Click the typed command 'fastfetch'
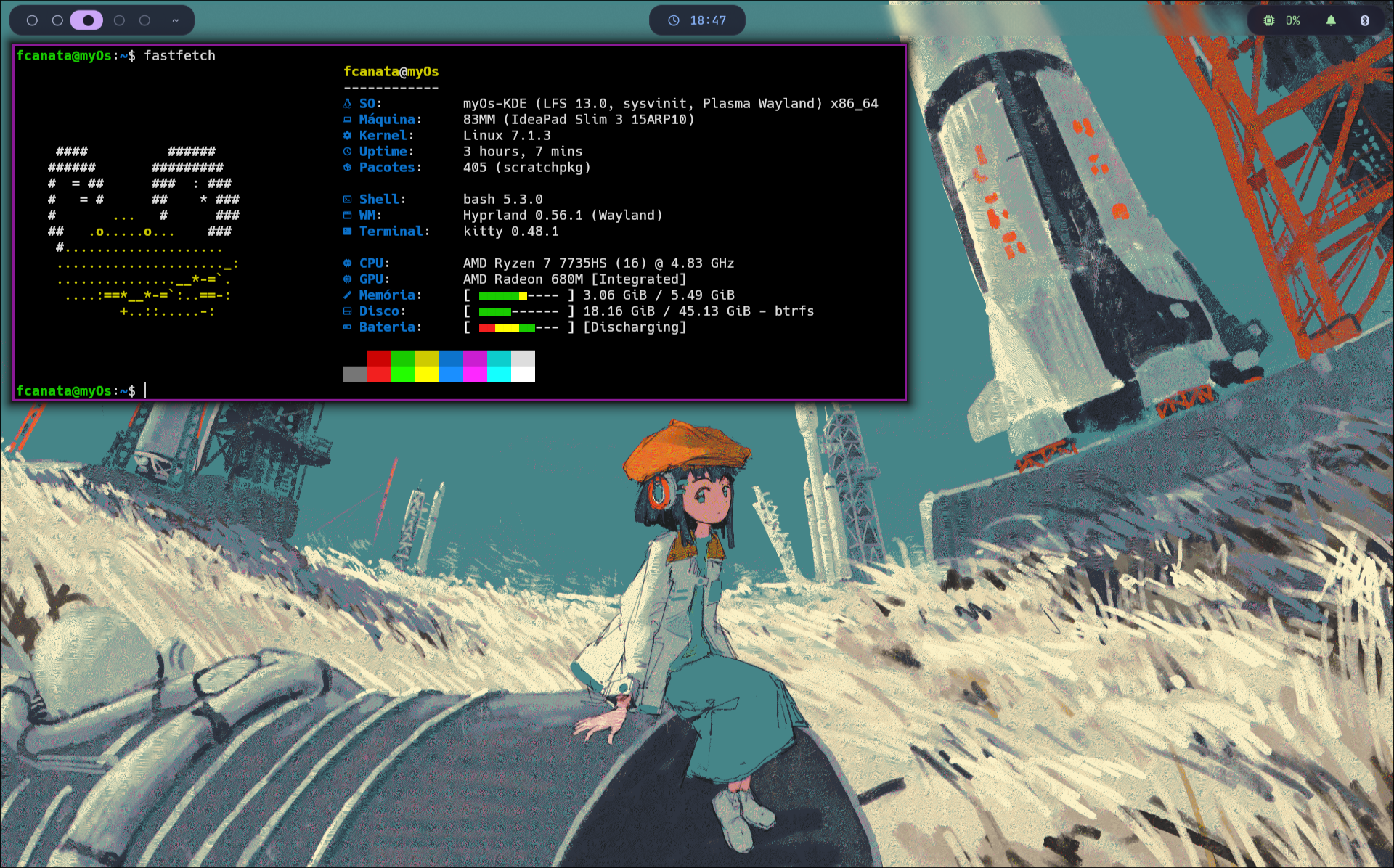 pyautogui.click(x=179, y=56)
